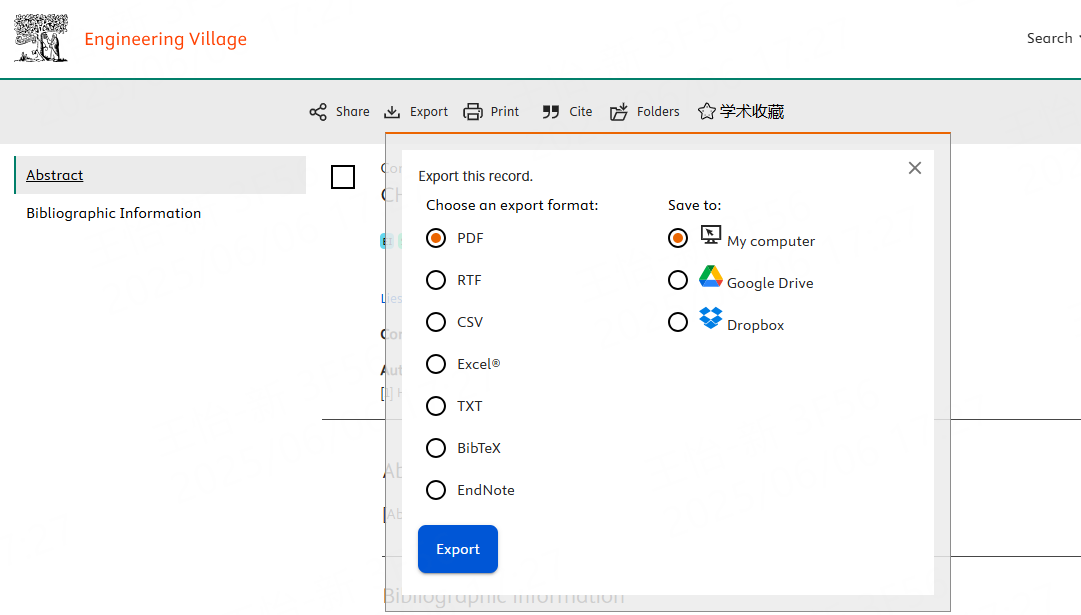This screenshot has height=615, width=1081.
Task: Choose Google Drive as save location
Action: (x=678, y=280)
